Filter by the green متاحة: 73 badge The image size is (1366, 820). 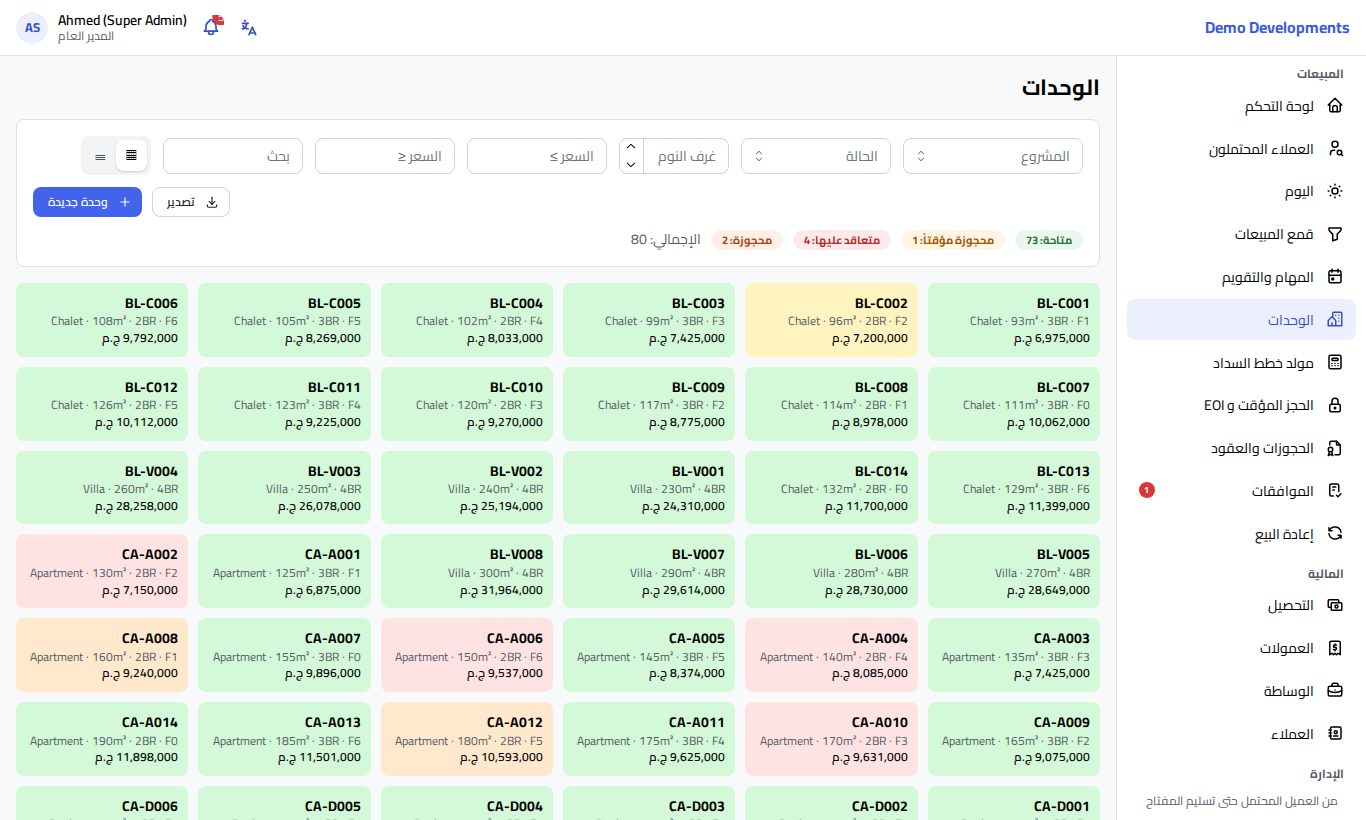[1049, 240]
